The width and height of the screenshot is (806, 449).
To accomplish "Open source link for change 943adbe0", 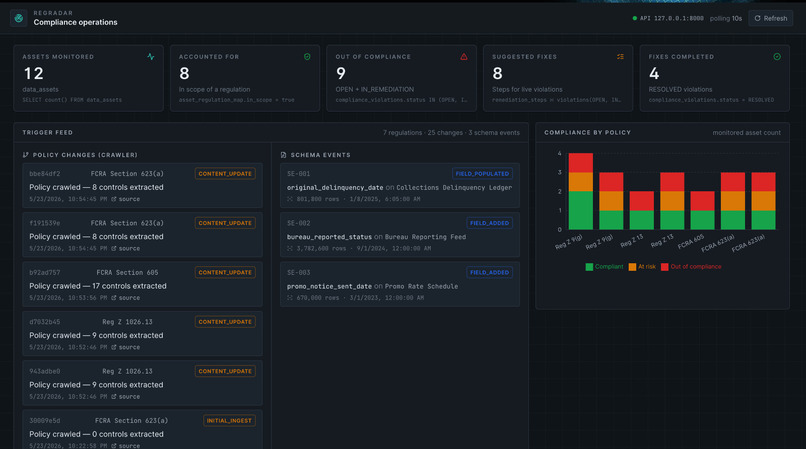I will click(x=125, y=397).
